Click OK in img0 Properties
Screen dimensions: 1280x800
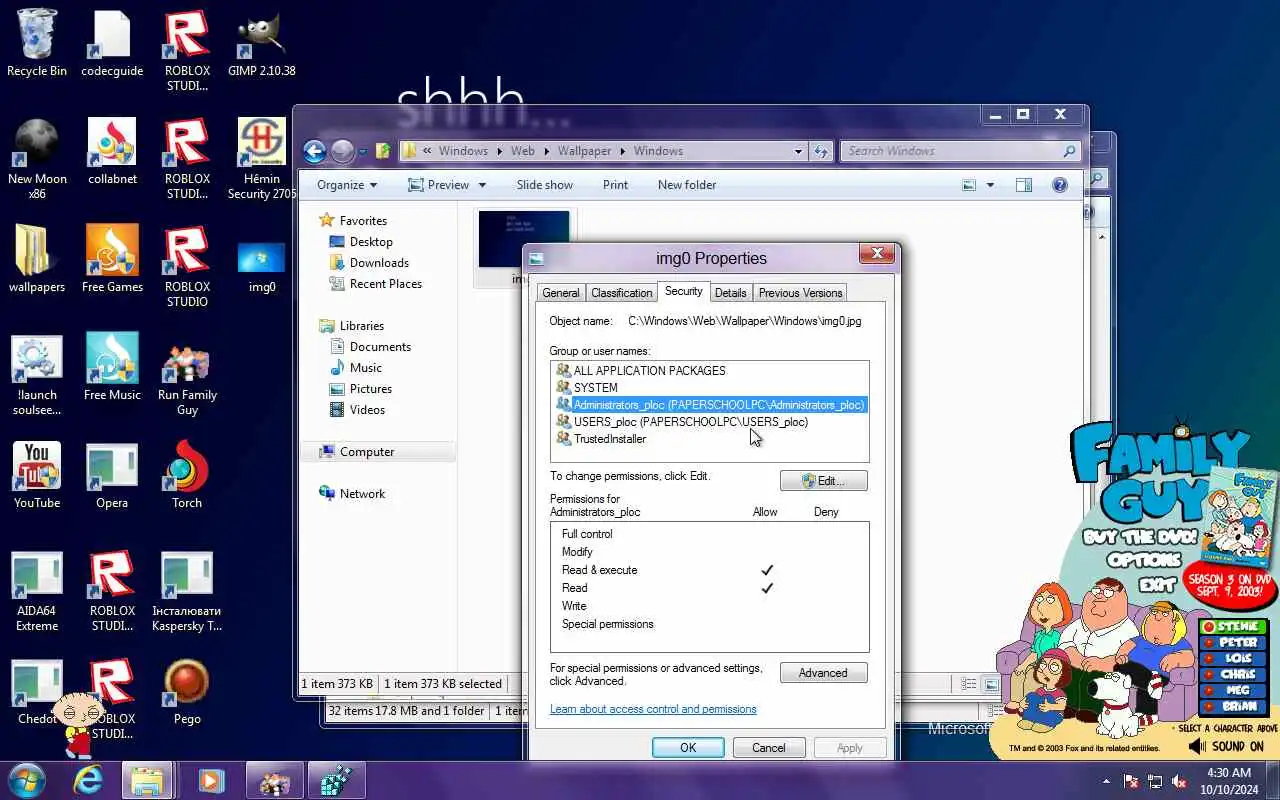[688, 748]
